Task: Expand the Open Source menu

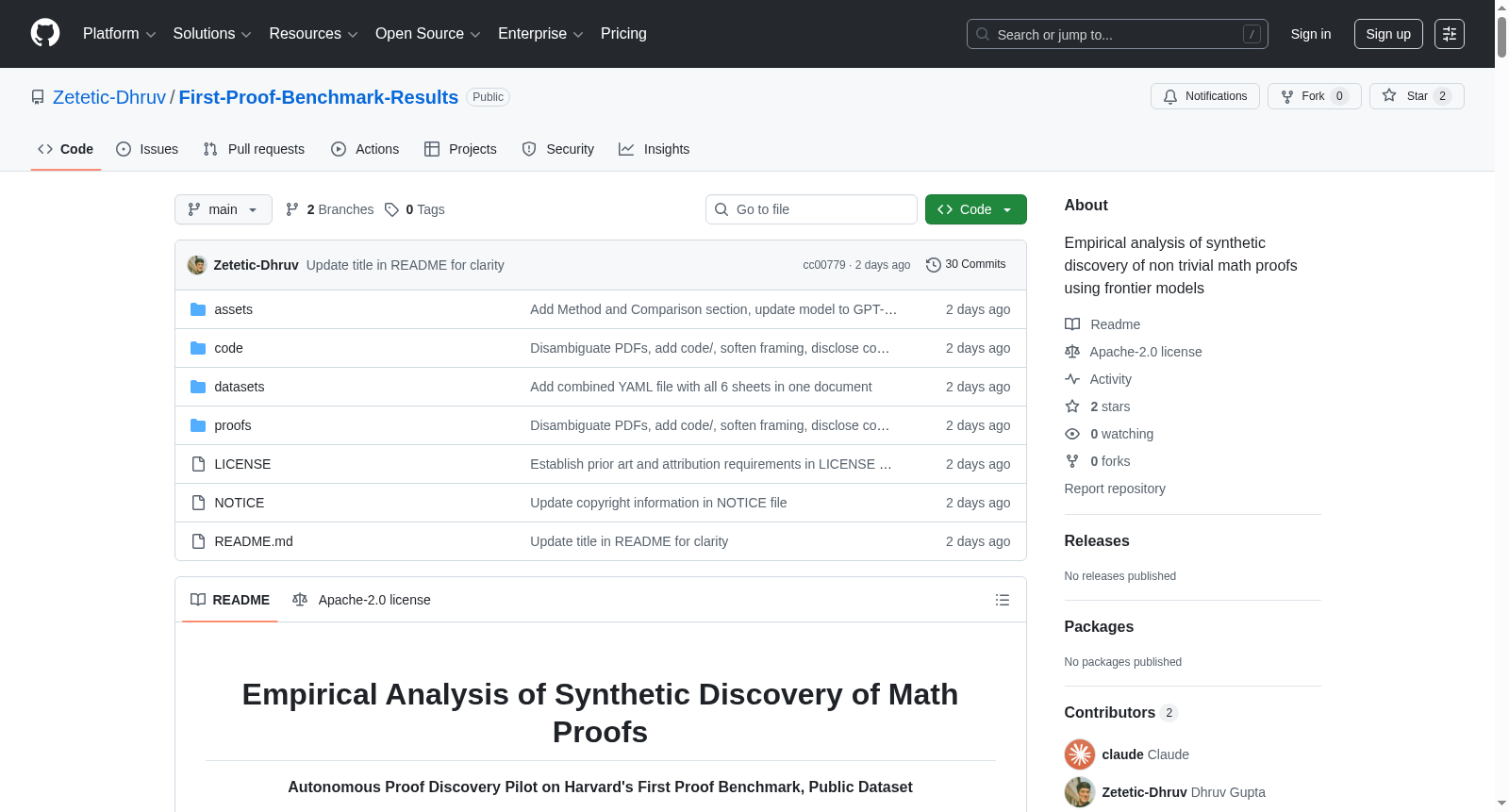Action: click(x=428, y=34)
